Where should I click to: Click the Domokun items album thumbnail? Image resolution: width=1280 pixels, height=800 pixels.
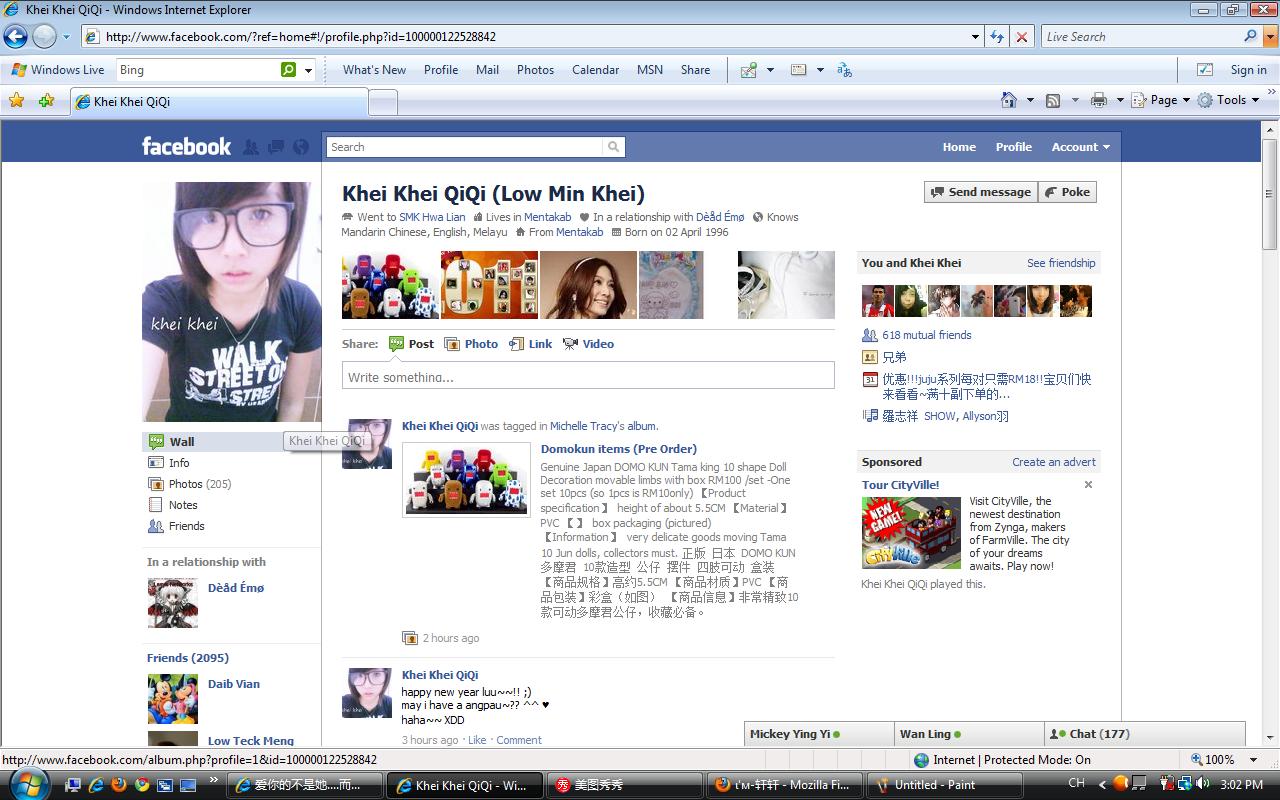pos(466,480)
